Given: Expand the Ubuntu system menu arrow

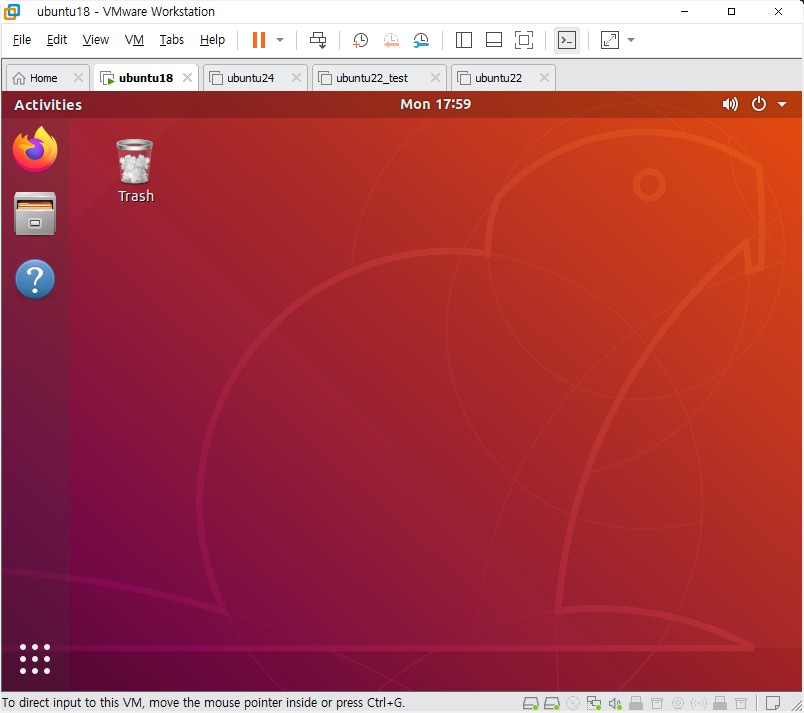Looking at the screenshot, I should coord(782,105).
